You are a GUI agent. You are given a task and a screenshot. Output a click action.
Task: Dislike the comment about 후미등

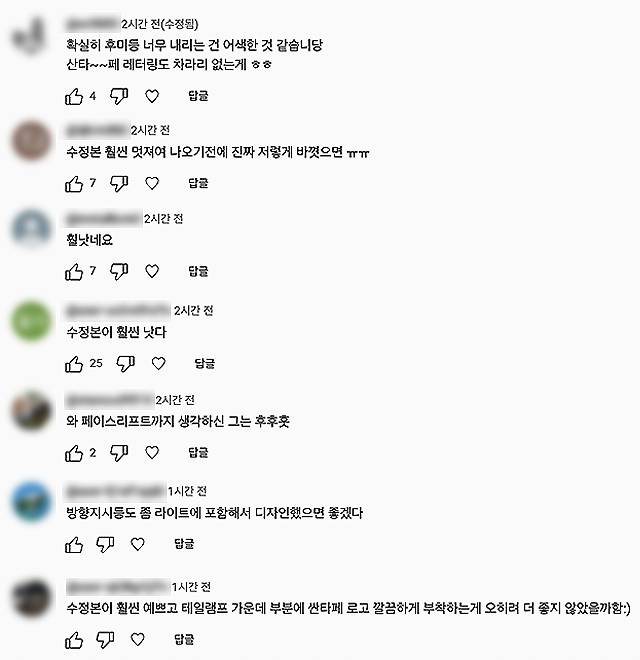point(119,96)
